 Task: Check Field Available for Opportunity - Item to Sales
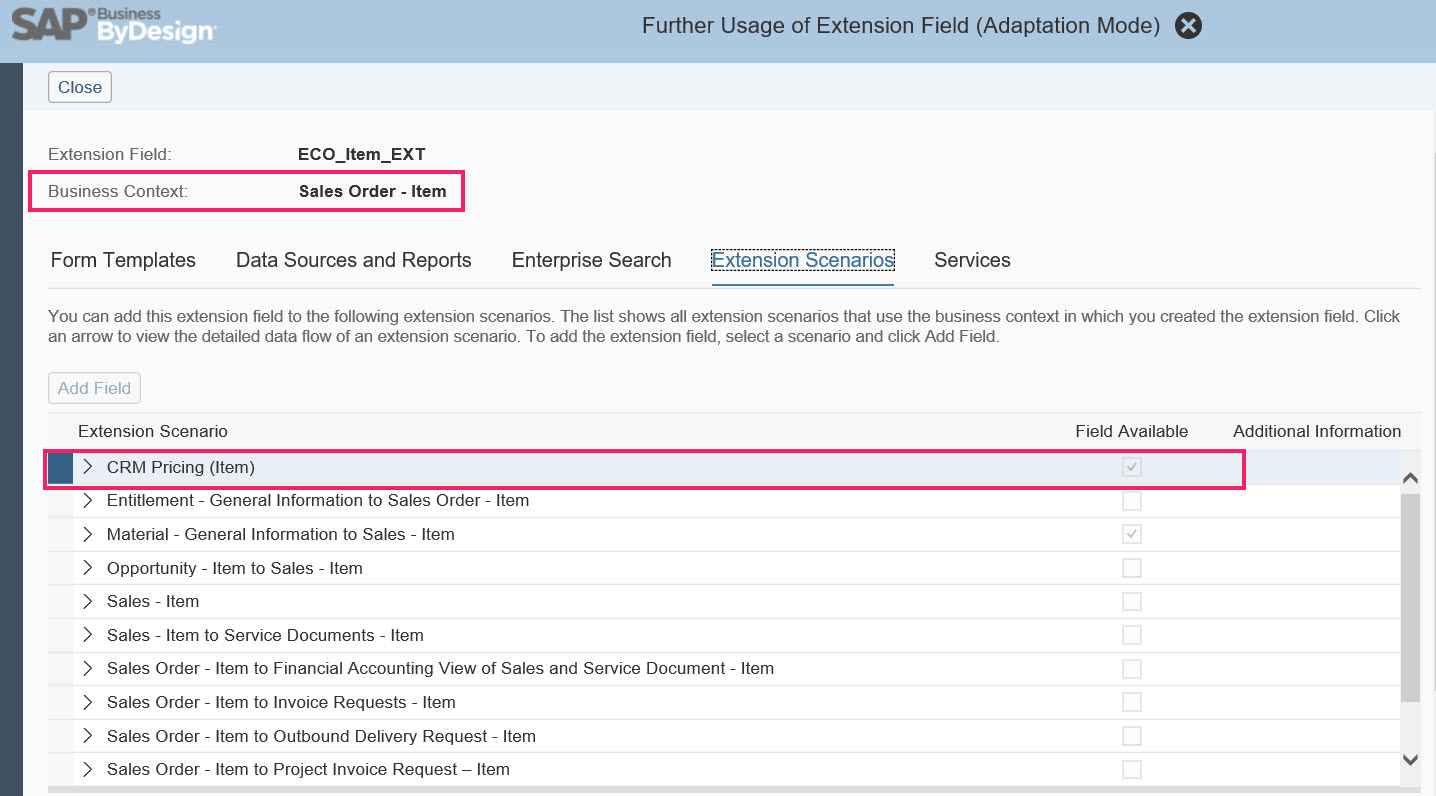click(1132, 568)
